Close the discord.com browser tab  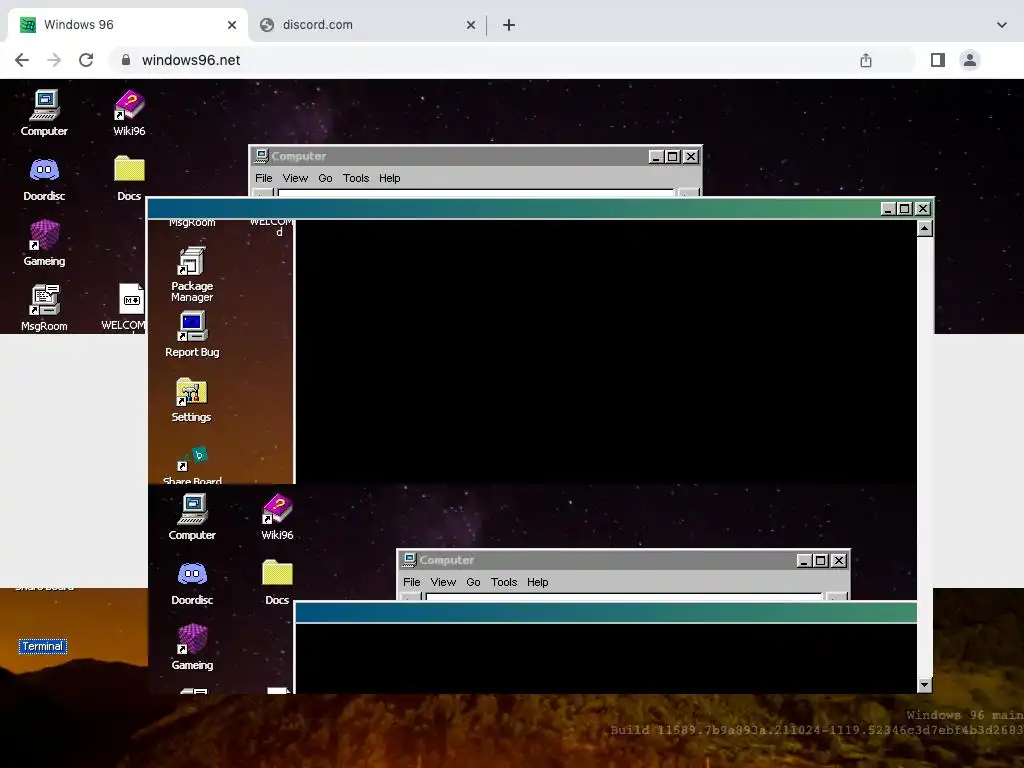tap(471, 25)
